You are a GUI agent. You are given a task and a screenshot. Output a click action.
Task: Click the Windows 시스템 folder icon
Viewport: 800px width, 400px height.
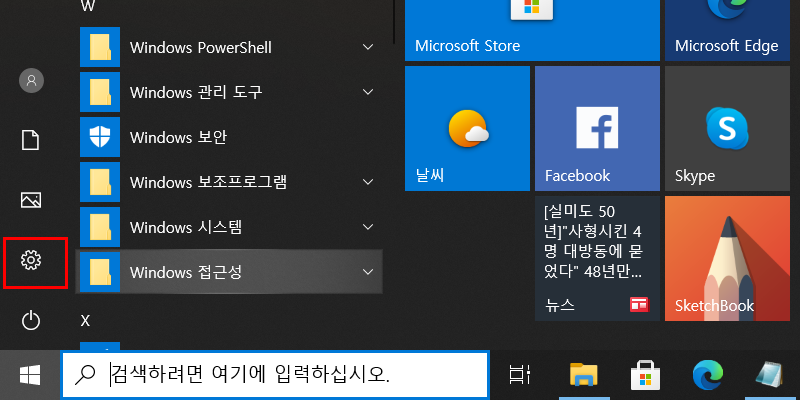coord(100,227)
